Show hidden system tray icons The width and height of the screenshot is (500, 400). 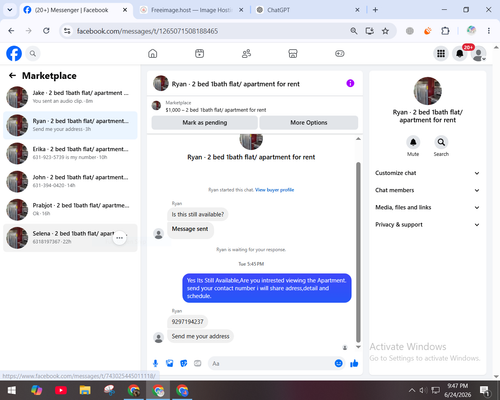[x=412, y=390]
